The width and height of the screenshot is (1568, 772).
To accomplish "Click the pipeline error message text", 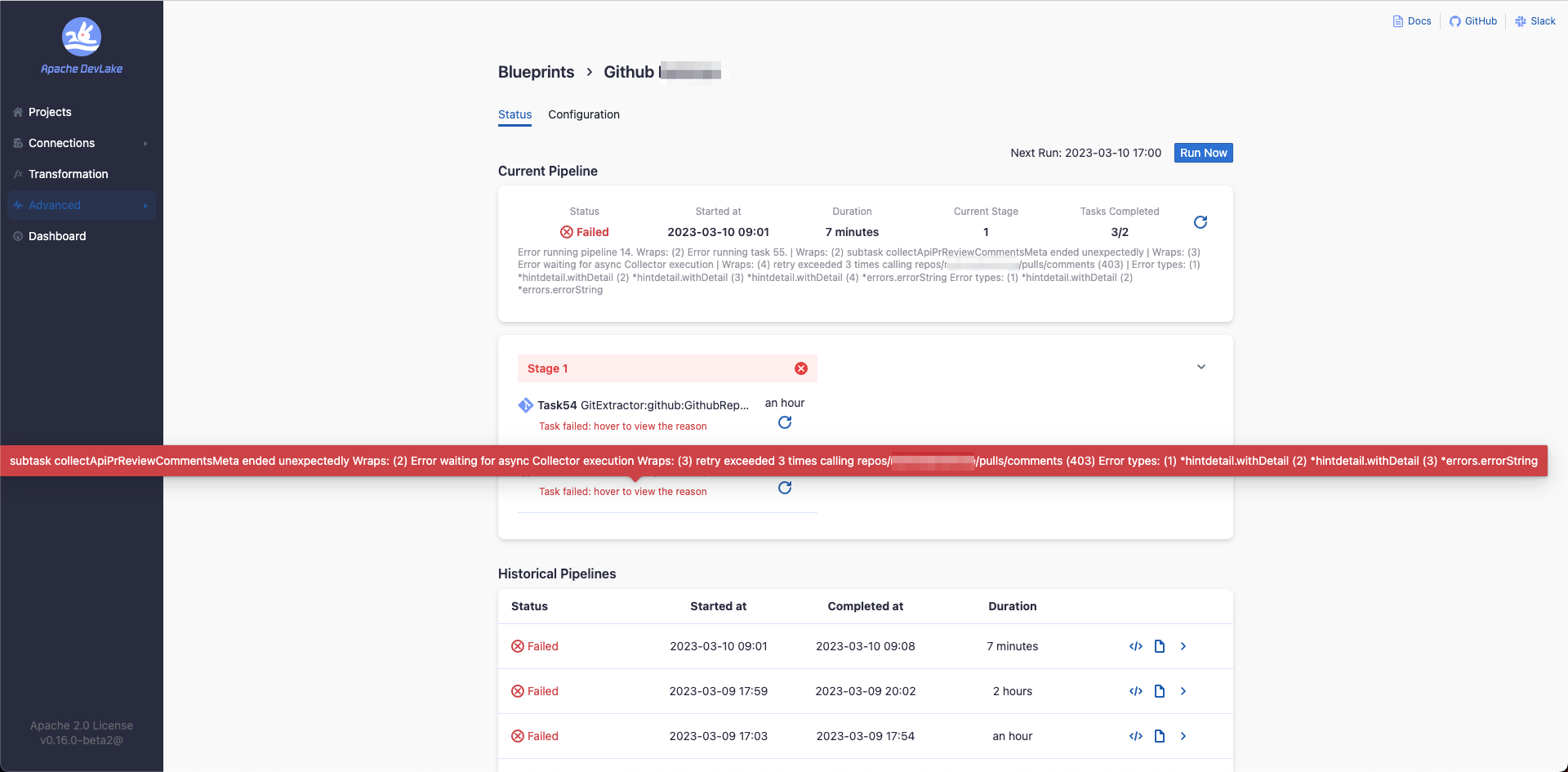I will coord(859,271).
